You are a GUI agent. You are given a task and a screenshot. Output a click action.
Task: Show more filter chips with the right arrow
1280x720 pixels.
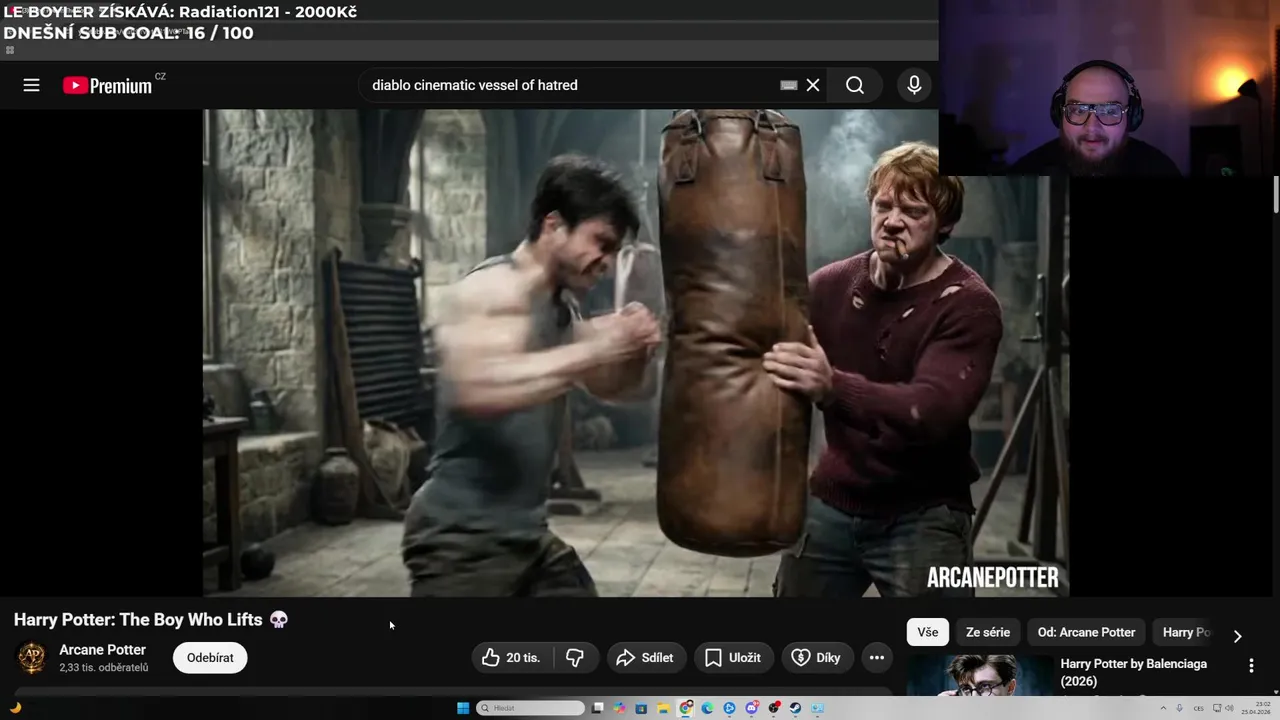click(1237, 636)
